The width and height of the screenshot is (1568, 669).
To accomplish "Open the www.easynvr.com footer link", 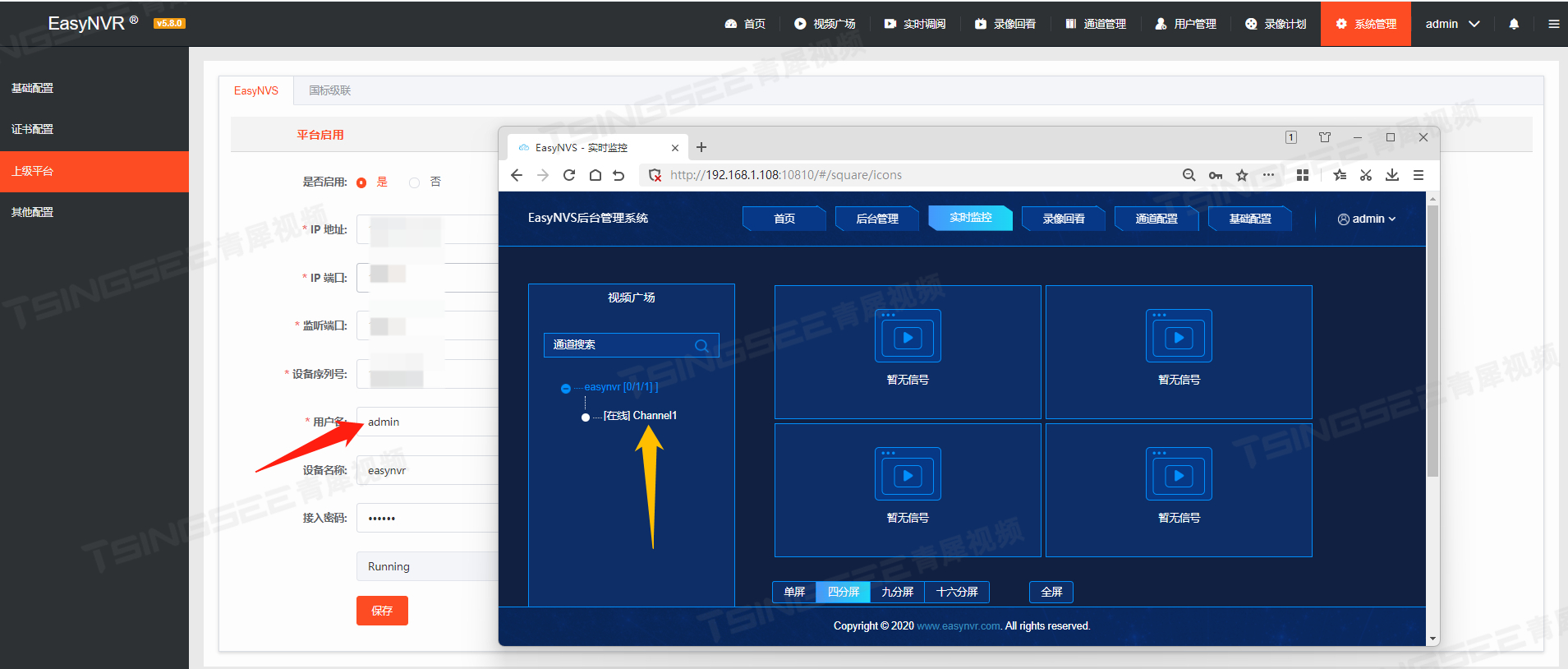I will point(959,626).
